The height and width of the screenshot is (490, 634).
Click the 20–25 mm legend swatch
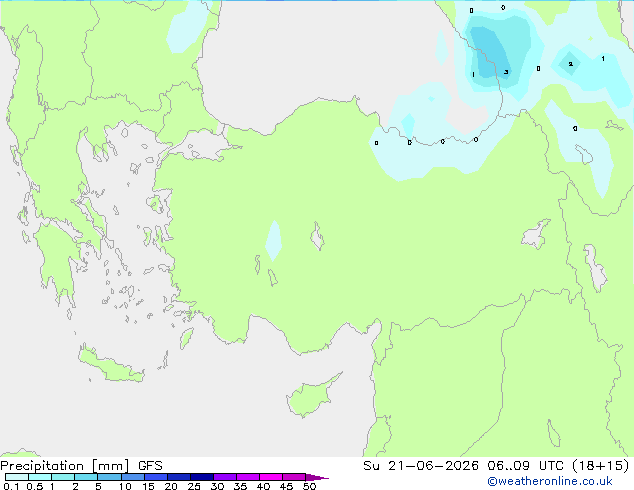pyautogui.click(x=178, y=477)
